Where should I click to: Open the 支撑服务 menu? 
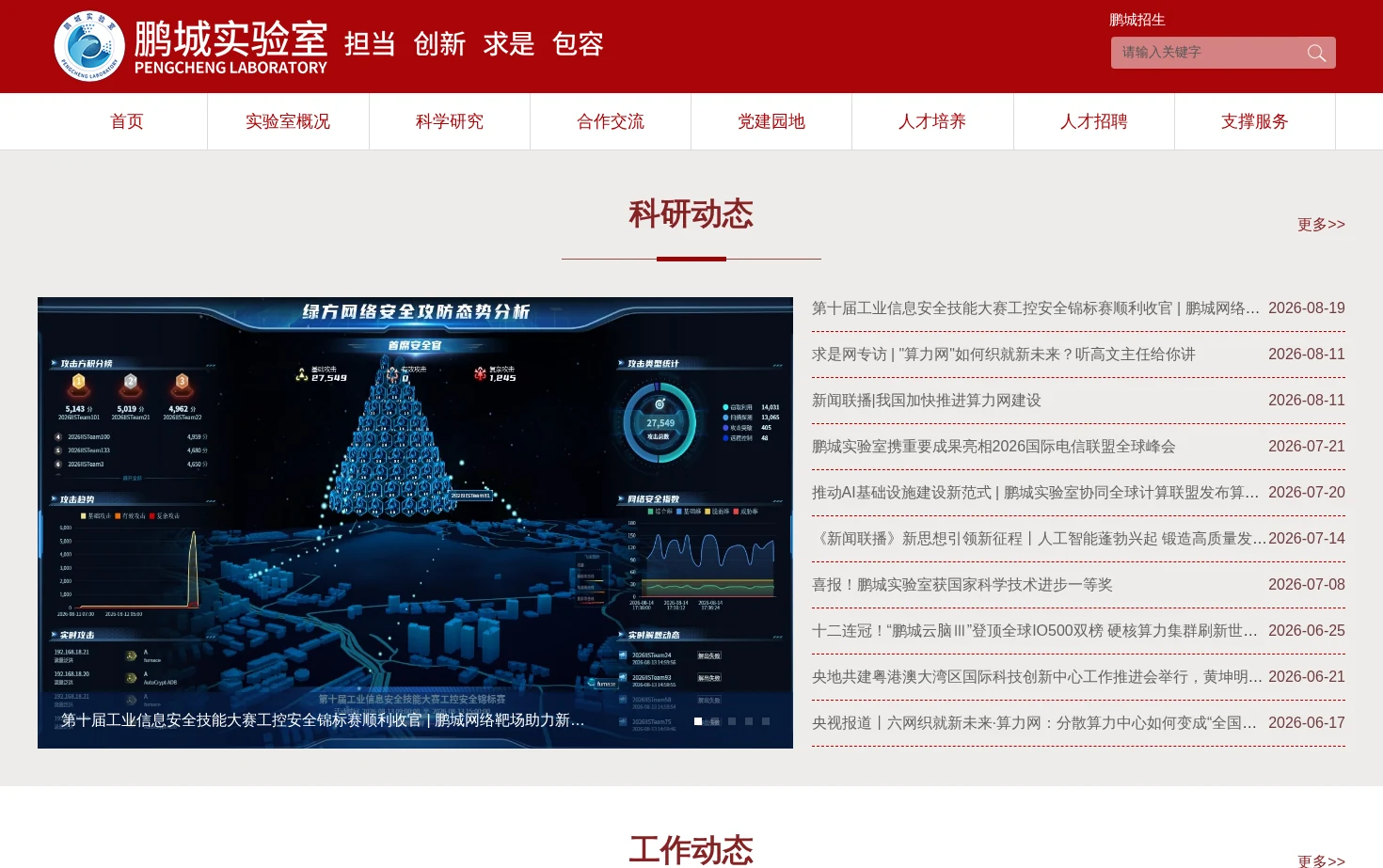coord(1255,121)
